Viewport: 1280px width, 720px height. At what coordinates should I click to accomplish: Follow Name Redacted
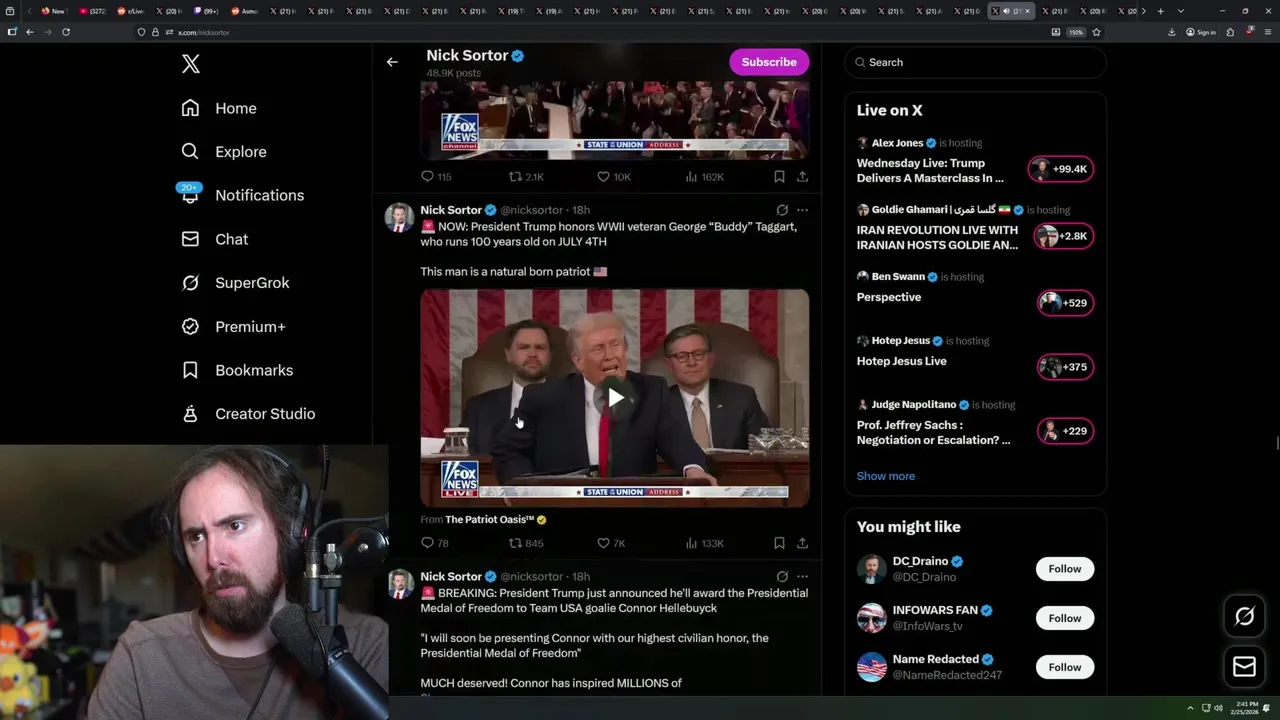pyautogui.click(x=1065, y=667)
